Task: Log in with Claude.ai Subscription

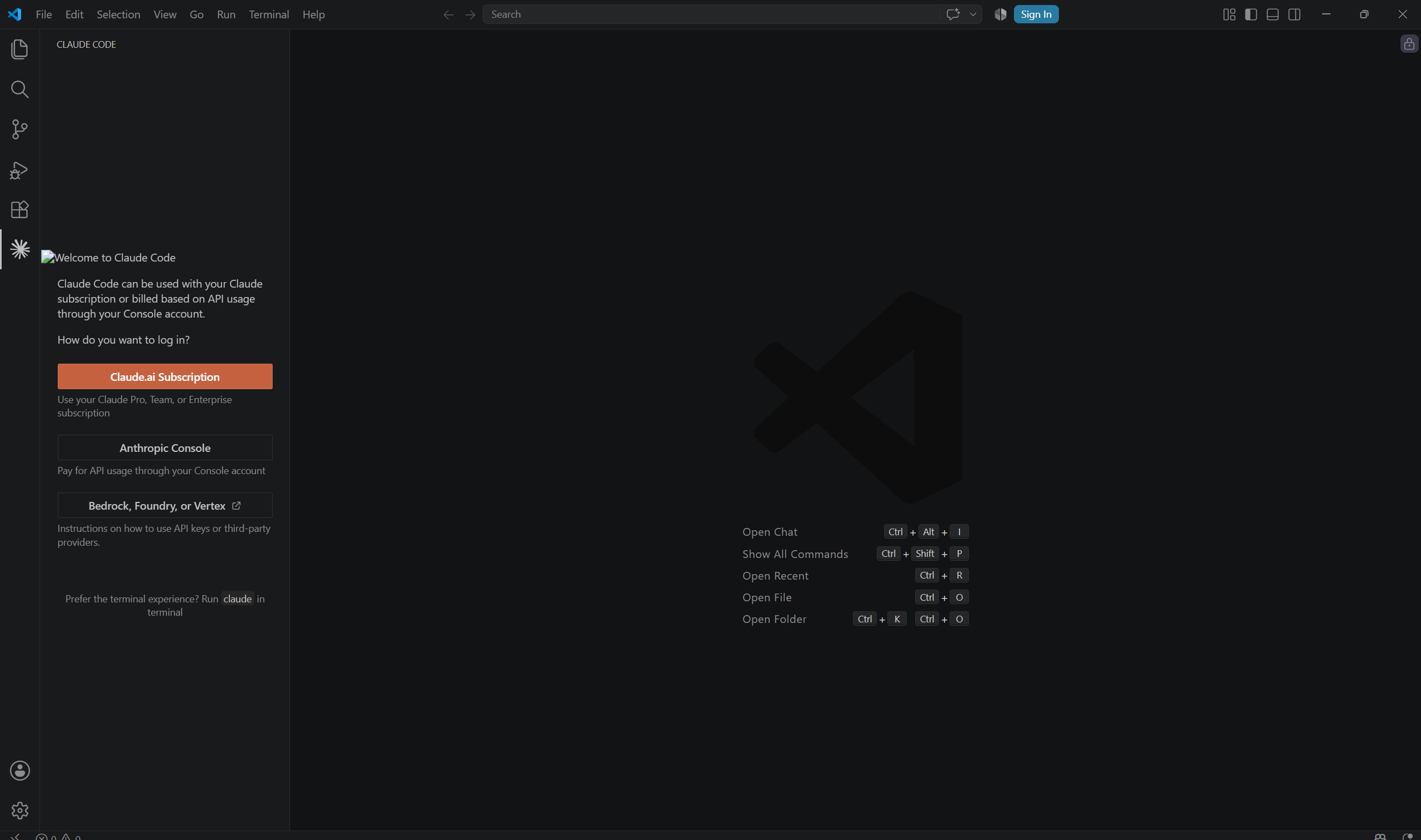Action: click(165, 376)
